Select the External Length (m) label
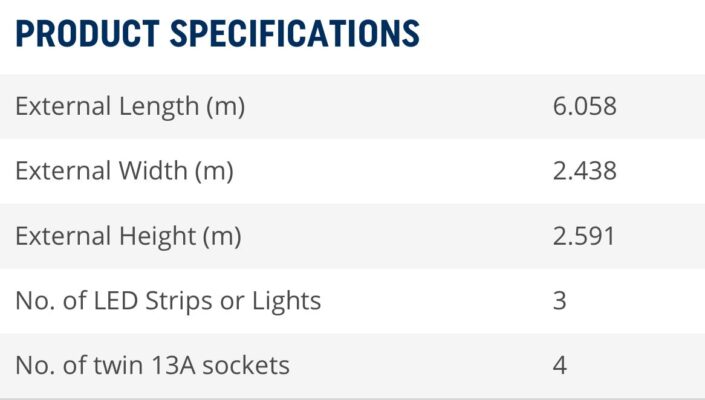The width and height of the screenshot is (705, 400). pos(130,106)
